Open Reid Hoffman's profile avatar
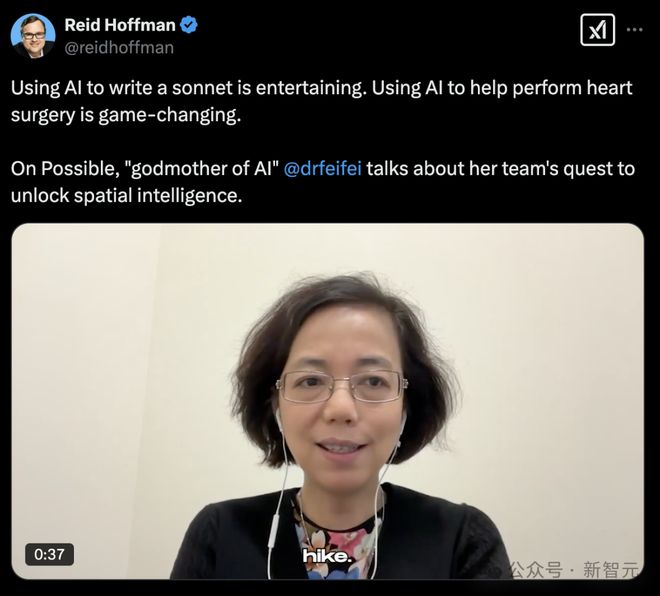This screenshot has height=596, width=660. click(x=33, y=35)
